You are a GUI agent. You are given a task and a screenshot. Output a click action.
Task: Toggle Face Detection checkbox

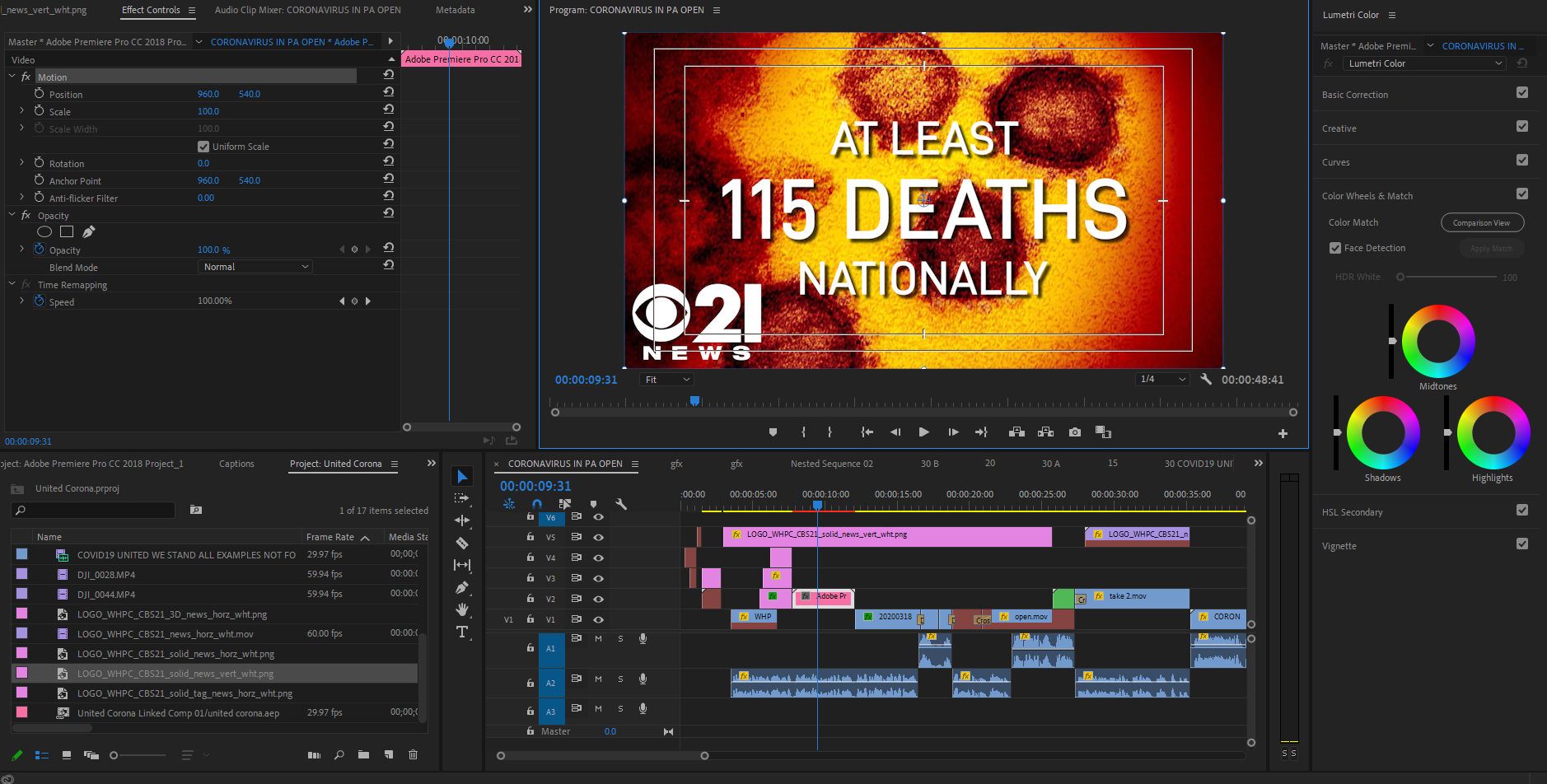(x=1335, y=248)
